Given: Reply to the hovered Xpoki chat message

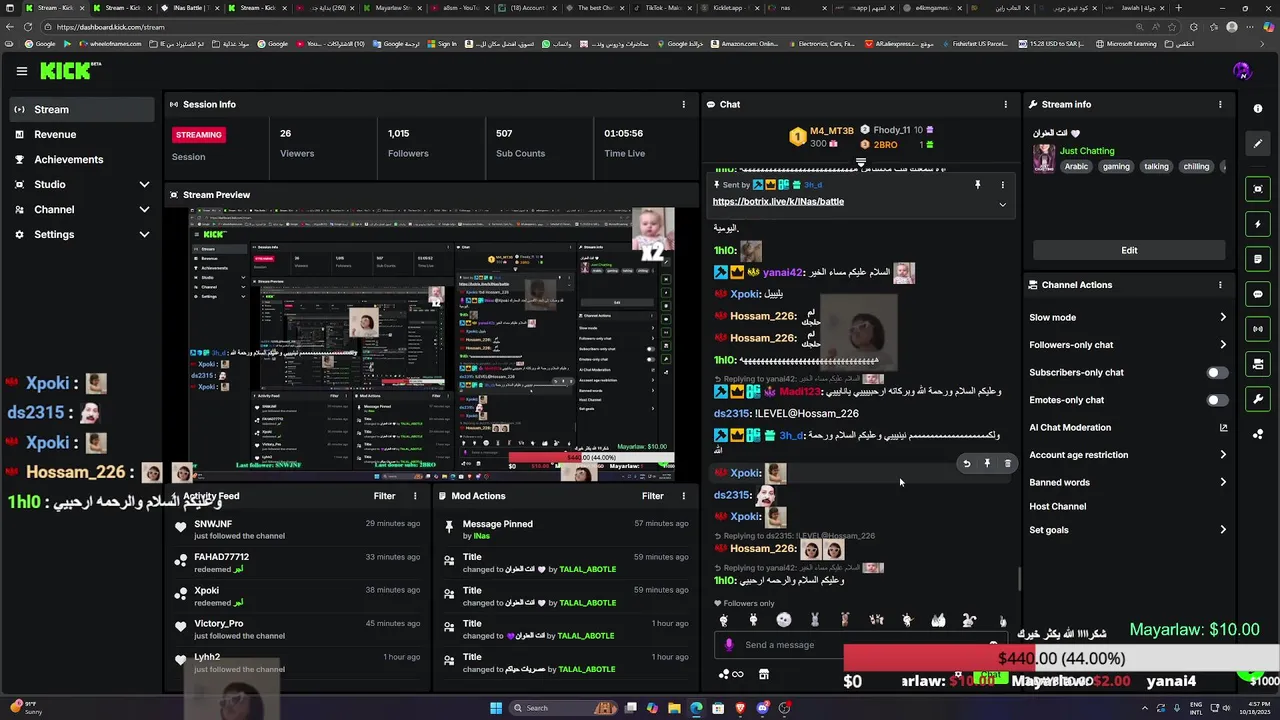Looking at the screenshot, I should coord(966,464).
